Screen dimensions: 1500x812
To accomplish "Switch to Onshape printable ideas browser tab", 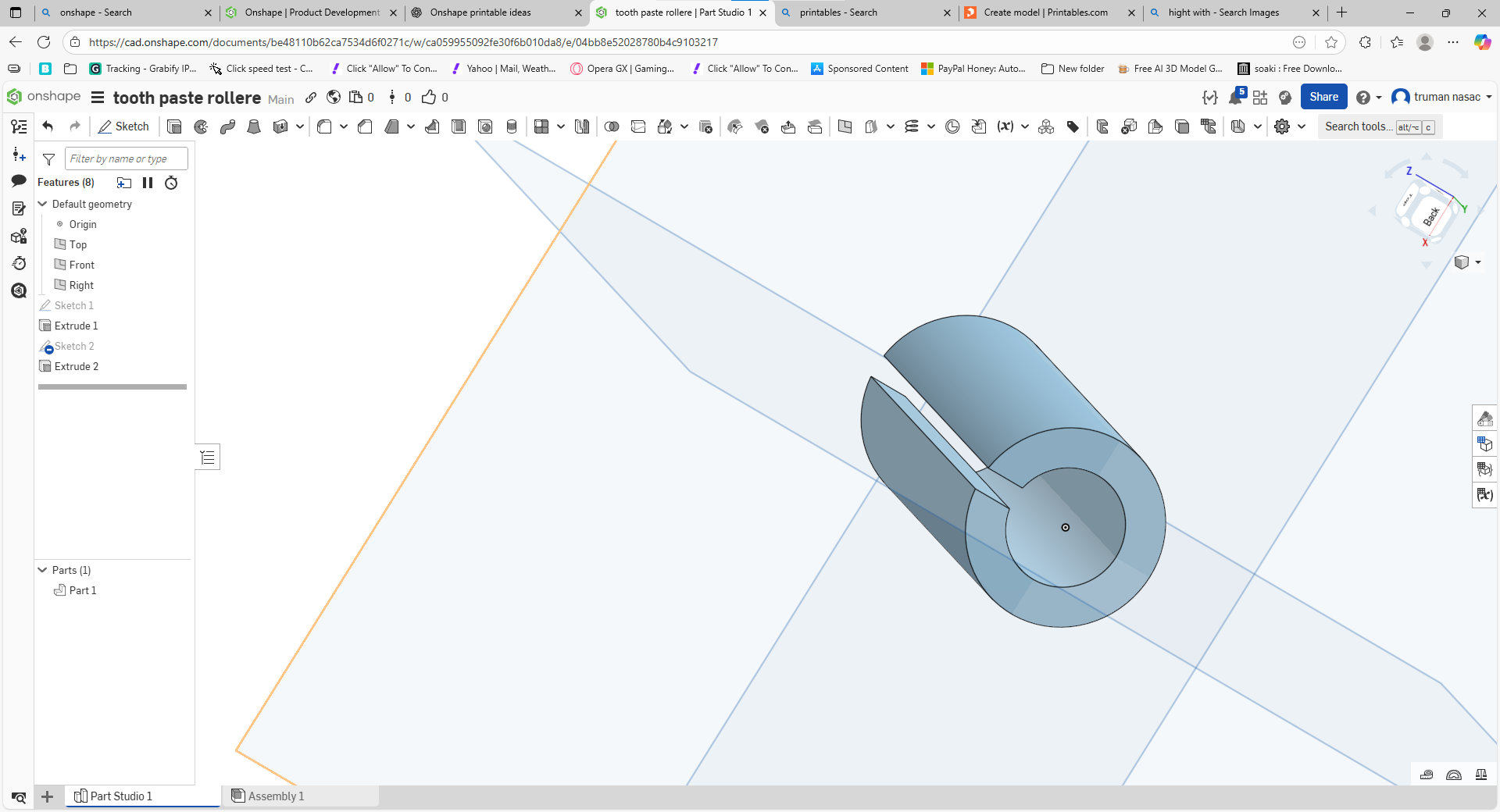I will [480, 12].
